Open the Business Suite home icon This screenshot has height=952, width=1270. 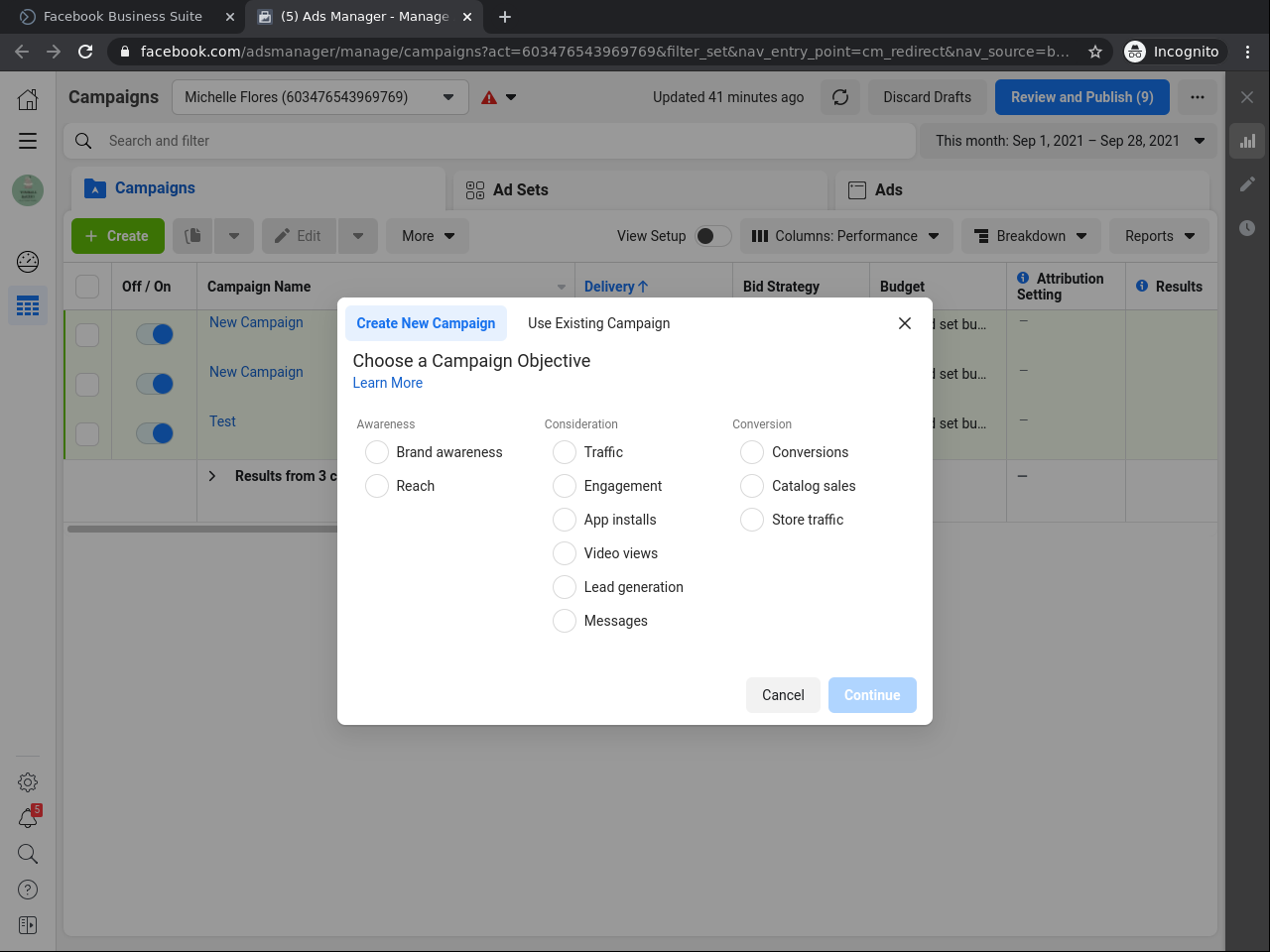coord(28,98)
